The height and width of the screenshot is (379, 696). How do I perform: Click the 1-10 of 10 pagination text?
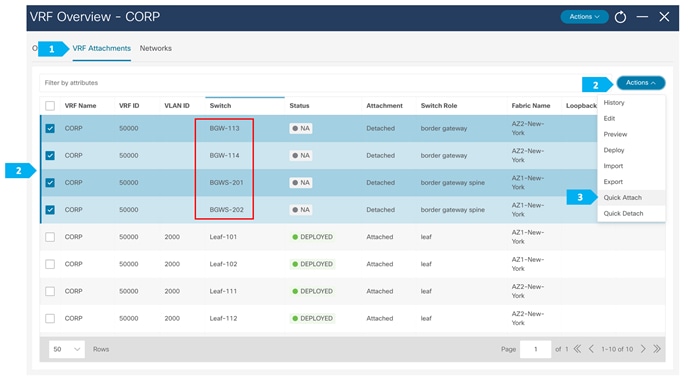click(x=617, y=349)
